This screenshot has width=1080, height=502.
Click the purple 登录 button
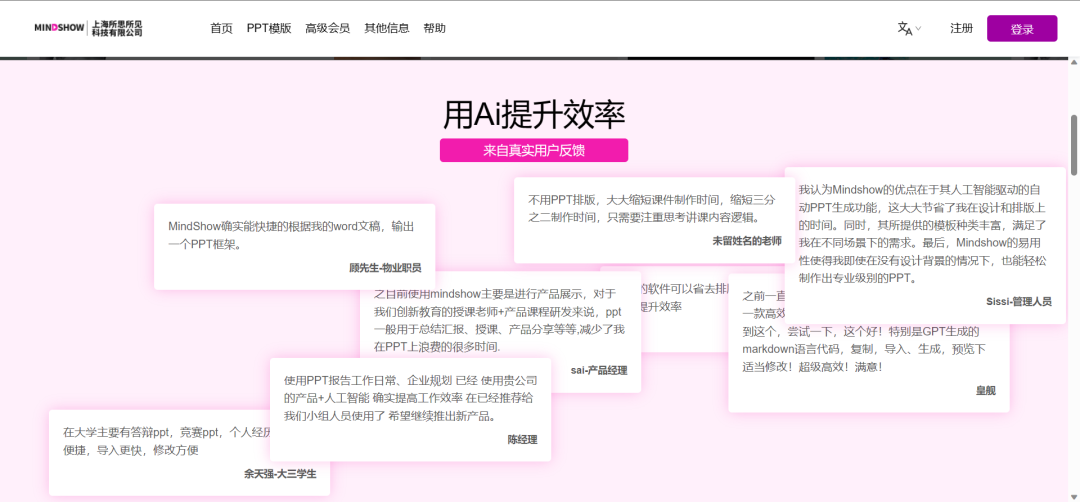(x=1021, y=29)
